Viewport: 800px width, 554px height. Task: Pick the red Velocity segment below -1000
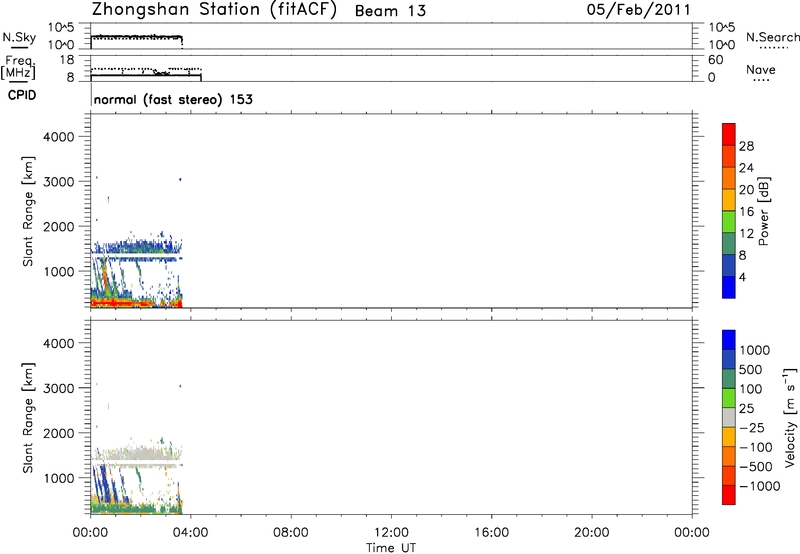[x=729, y=495]
